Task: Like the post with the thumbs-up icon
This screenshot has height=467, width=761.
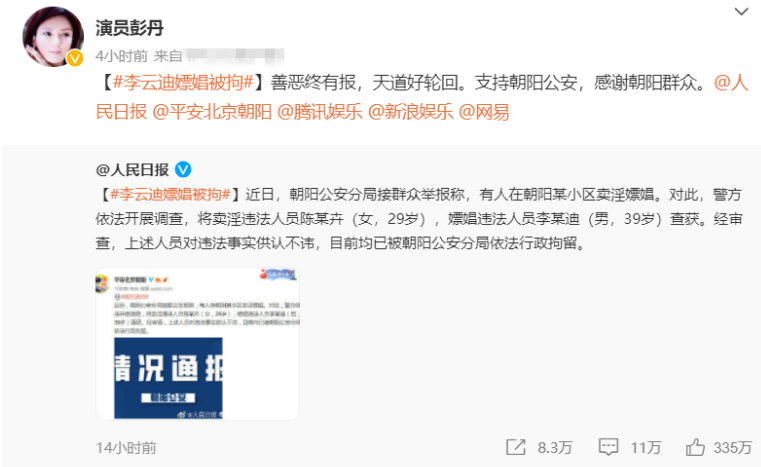Action: tap(695, 447)
